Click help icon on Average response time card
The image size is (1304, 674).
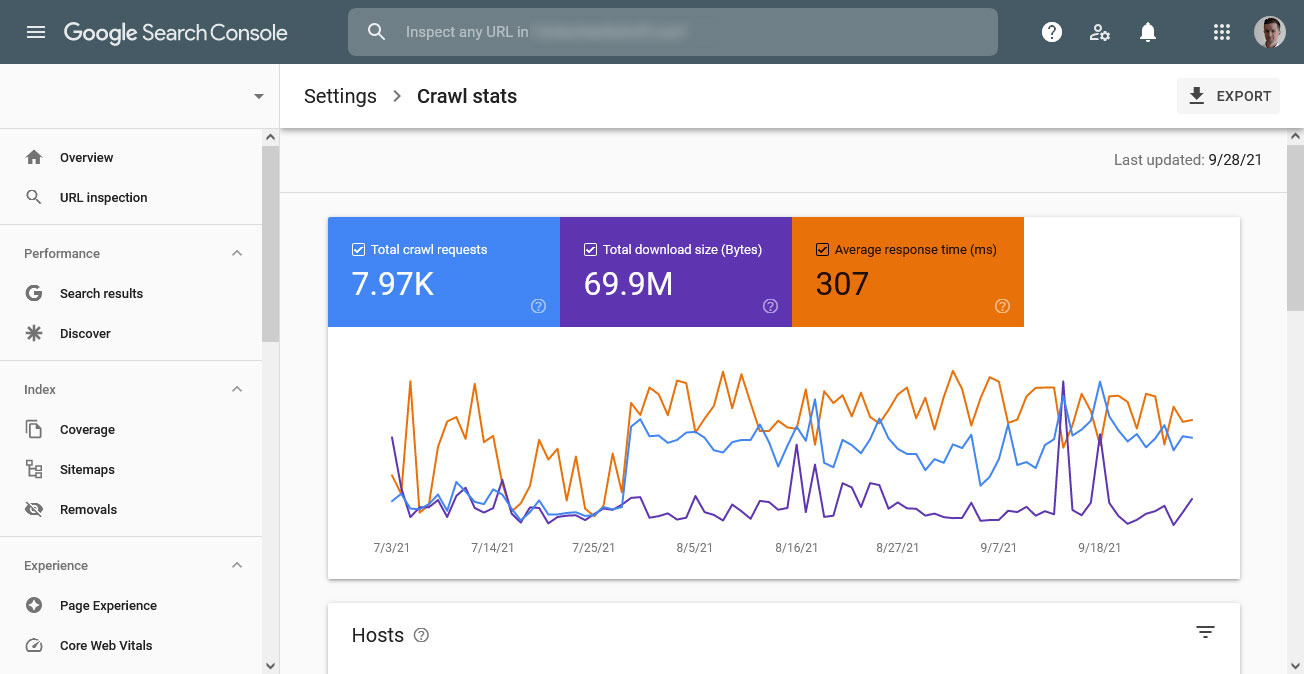coord(1002,307)
